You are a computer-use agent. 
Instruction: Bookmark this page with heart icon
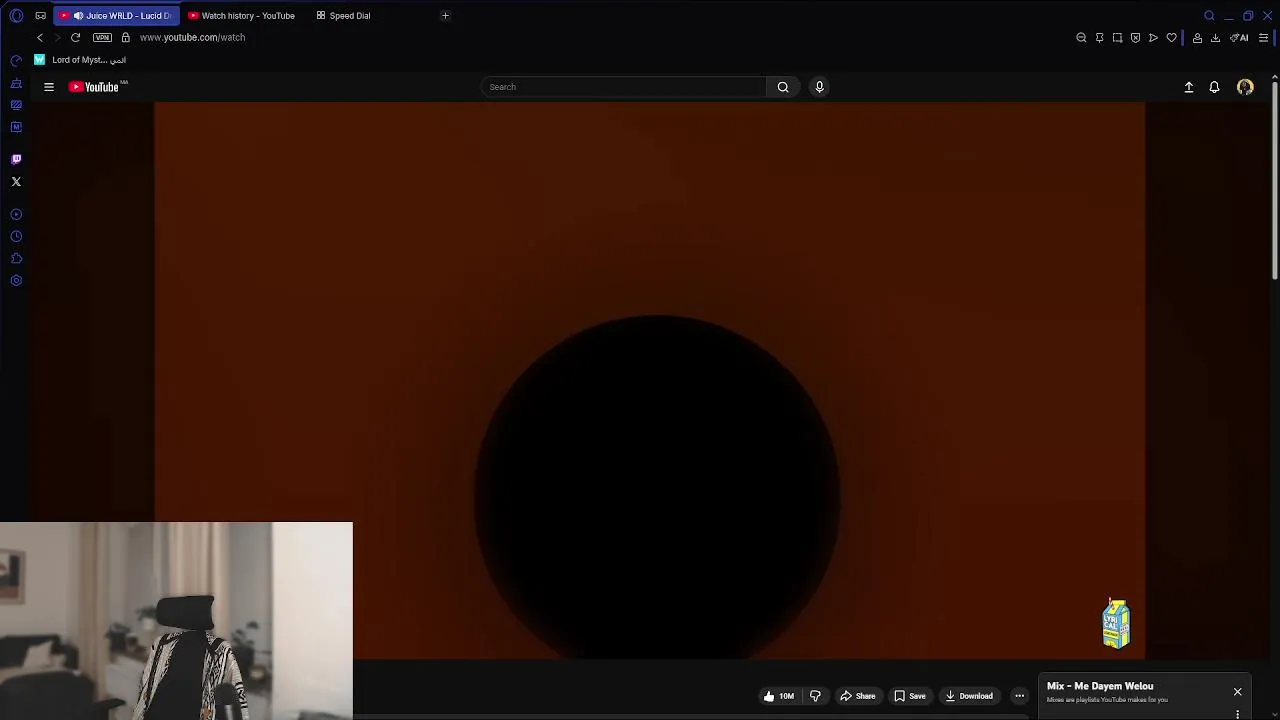(1171, 38)
